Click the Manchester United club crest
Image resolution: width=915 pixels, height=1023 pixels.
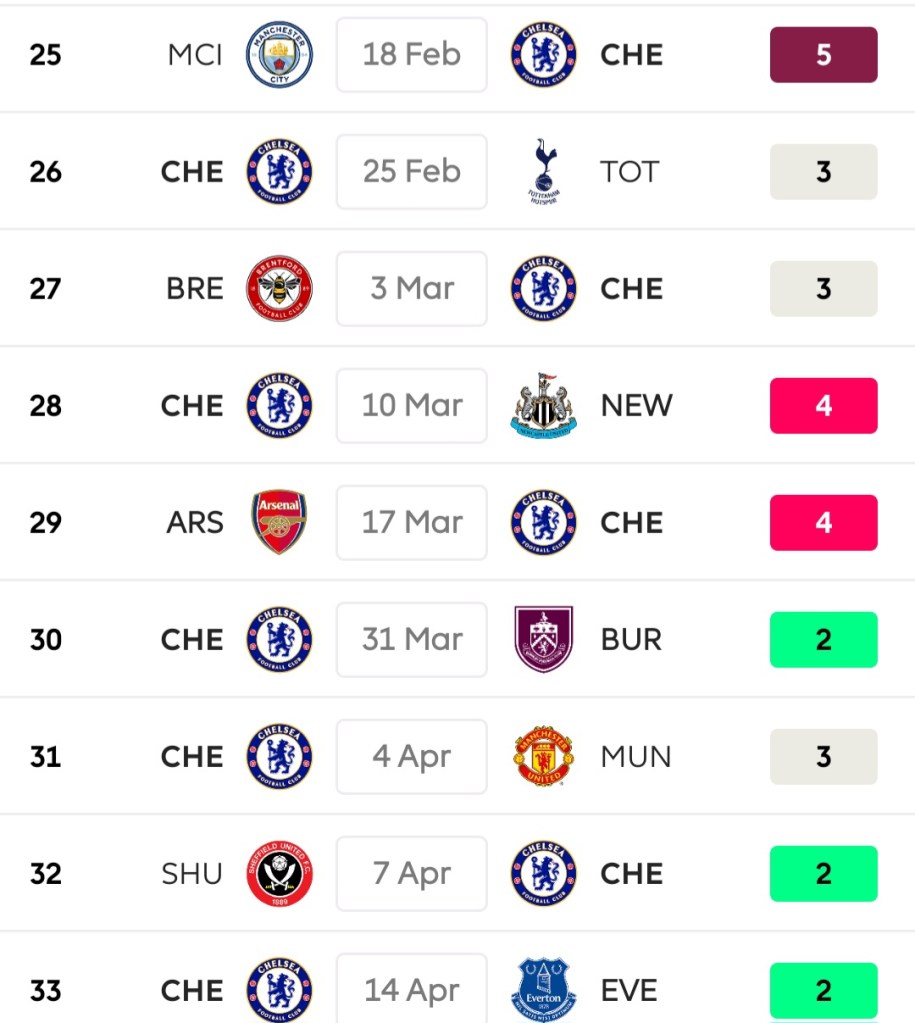[543, 757]
